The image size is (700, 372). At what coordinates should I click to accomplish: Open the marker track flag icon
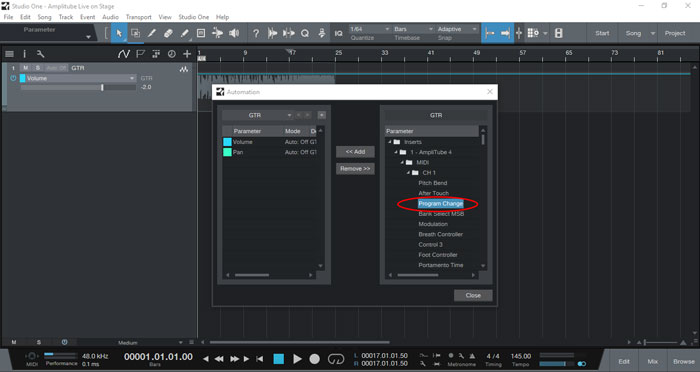coord(141,54)
